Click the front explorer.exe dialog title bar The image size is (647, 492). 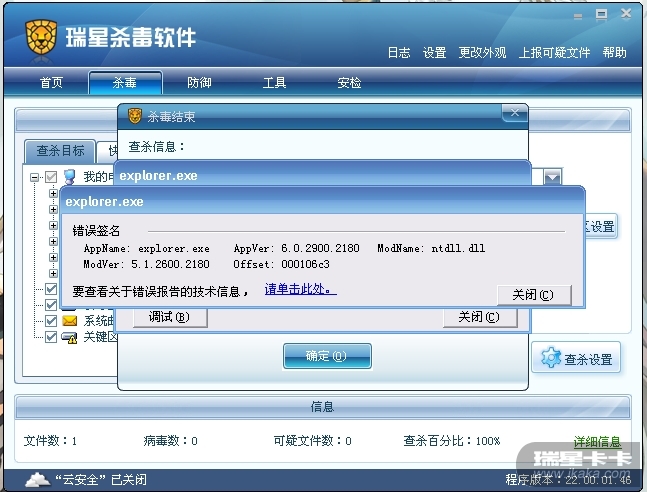pos(323,201)
